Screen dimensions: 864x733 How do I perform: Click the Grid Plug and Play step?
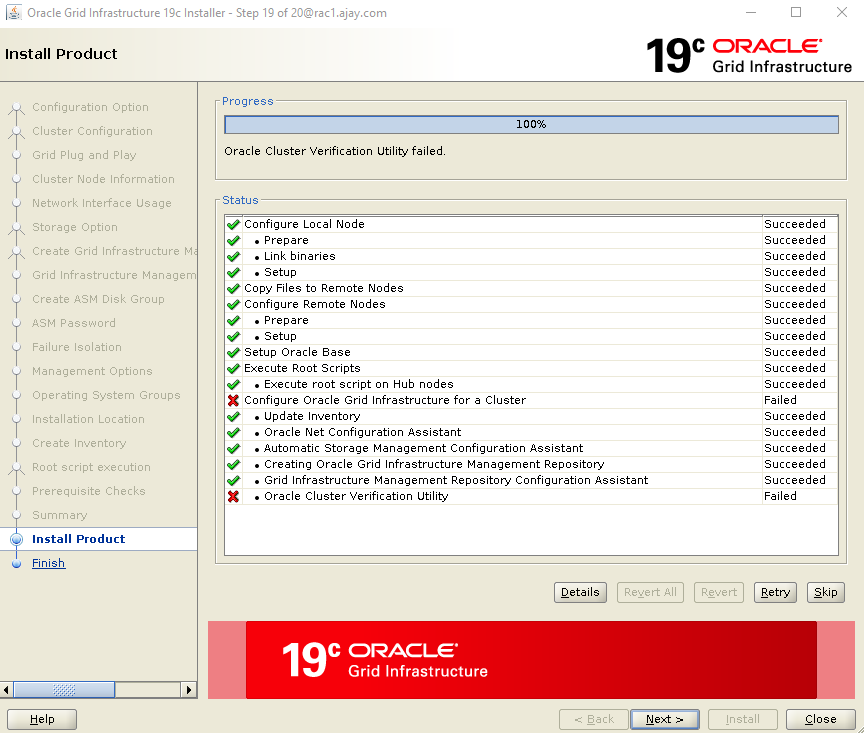coord(84,155)
